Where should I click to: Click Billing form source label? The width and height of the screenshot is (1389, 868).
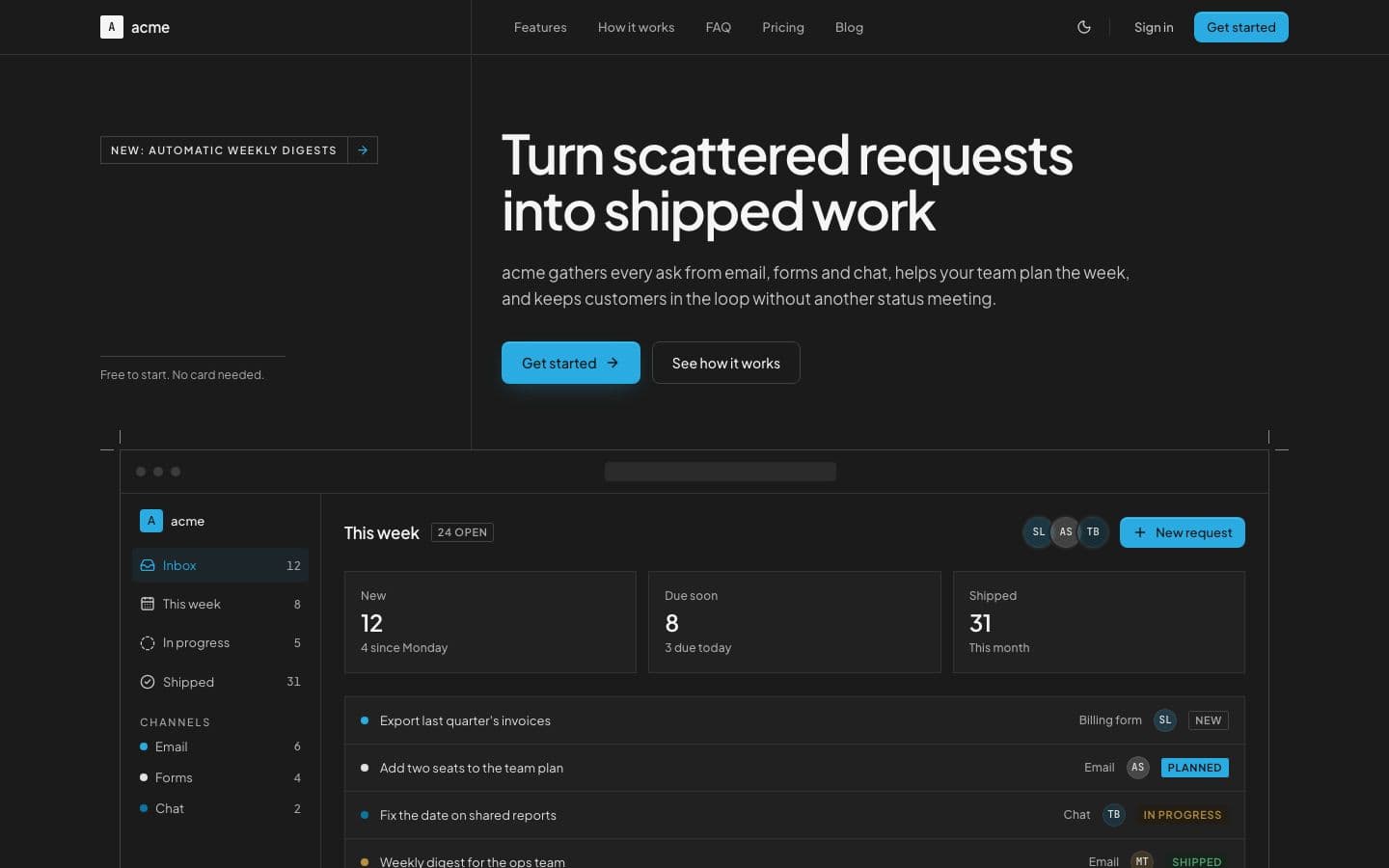(x=1110, y=720)
